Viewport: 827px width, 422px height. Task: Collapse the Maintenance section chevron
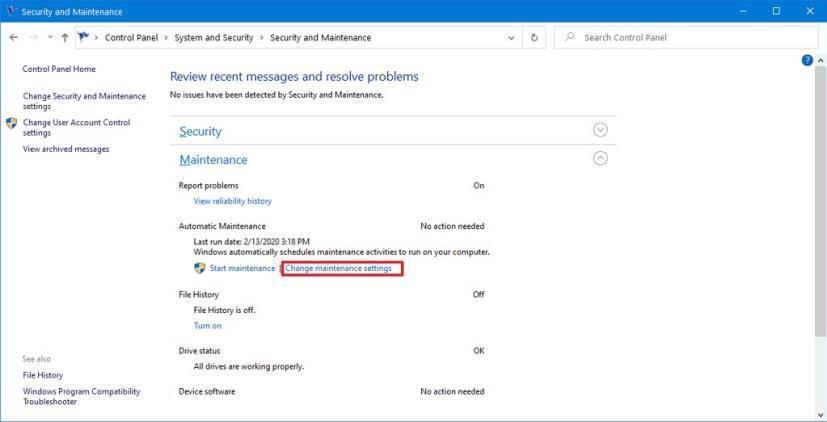(600, 158)
